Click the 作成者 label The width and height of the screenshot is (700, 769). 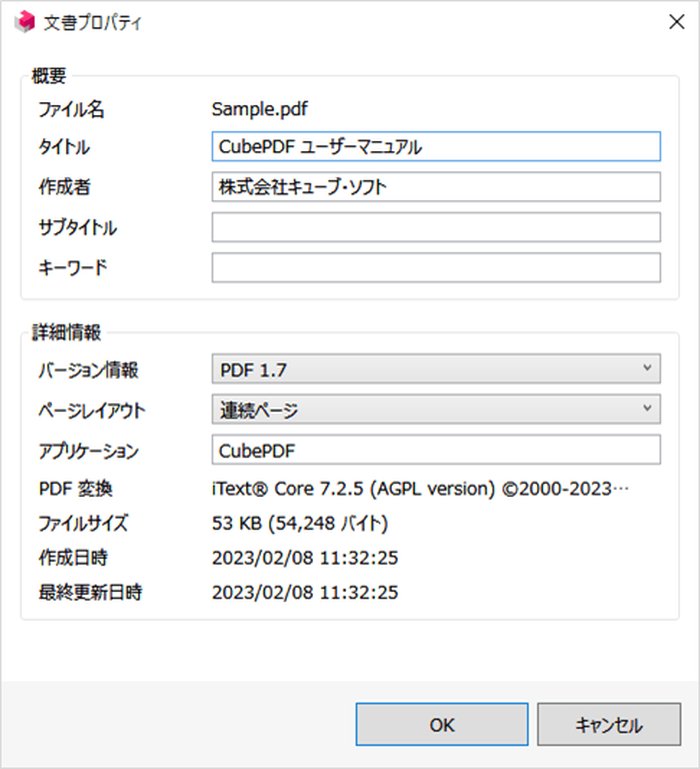pos(64,187)
